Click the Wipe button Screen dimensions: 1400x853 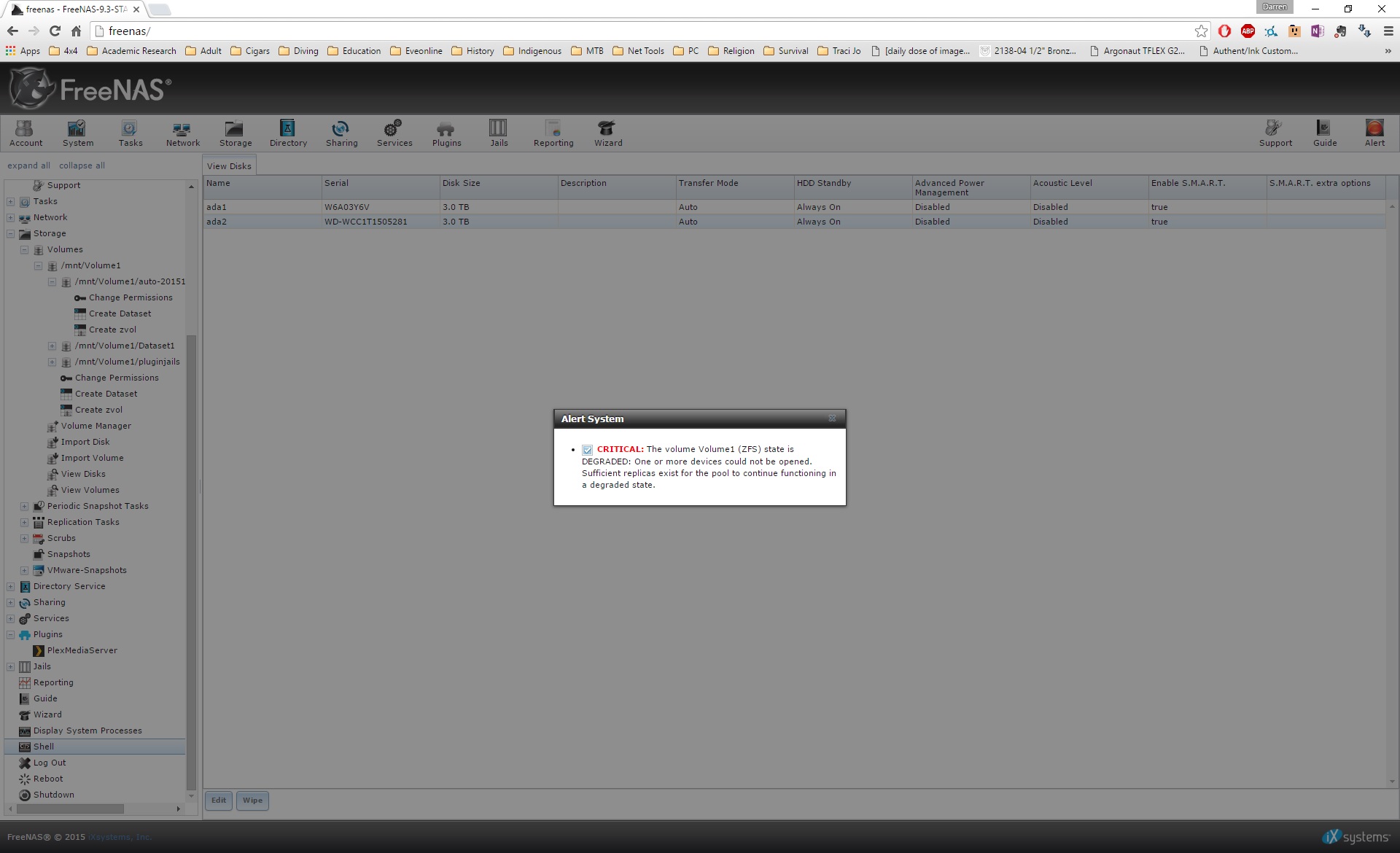[252, 801]
